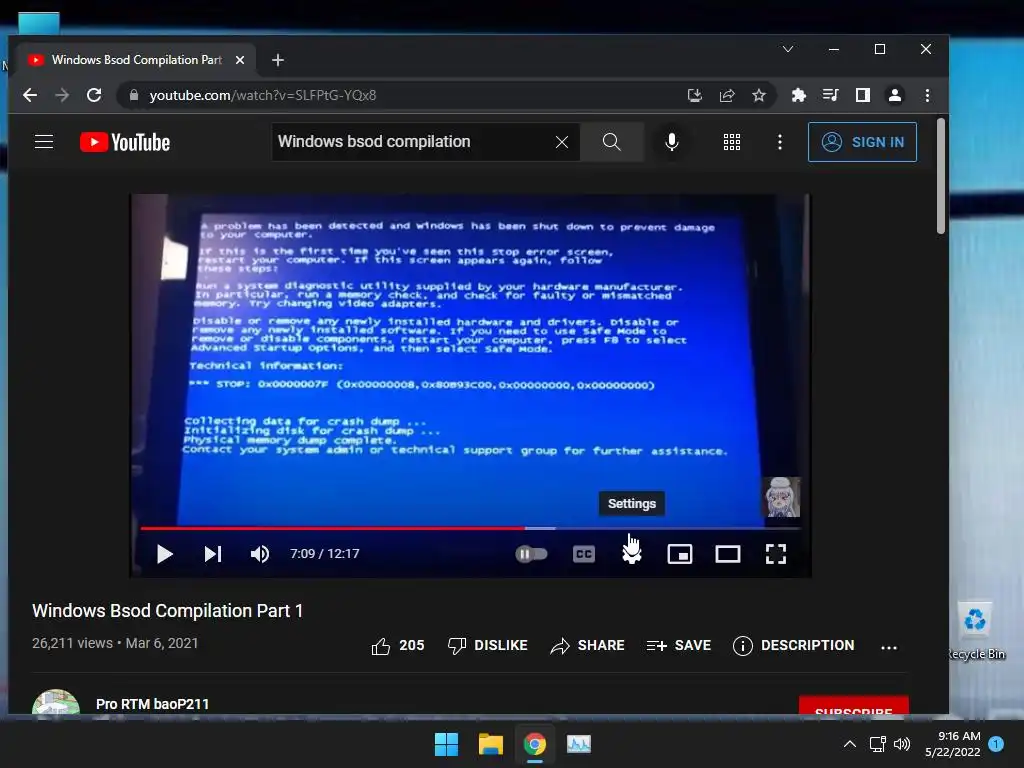
Task: Mute the video volume
Action: point(259,554)
